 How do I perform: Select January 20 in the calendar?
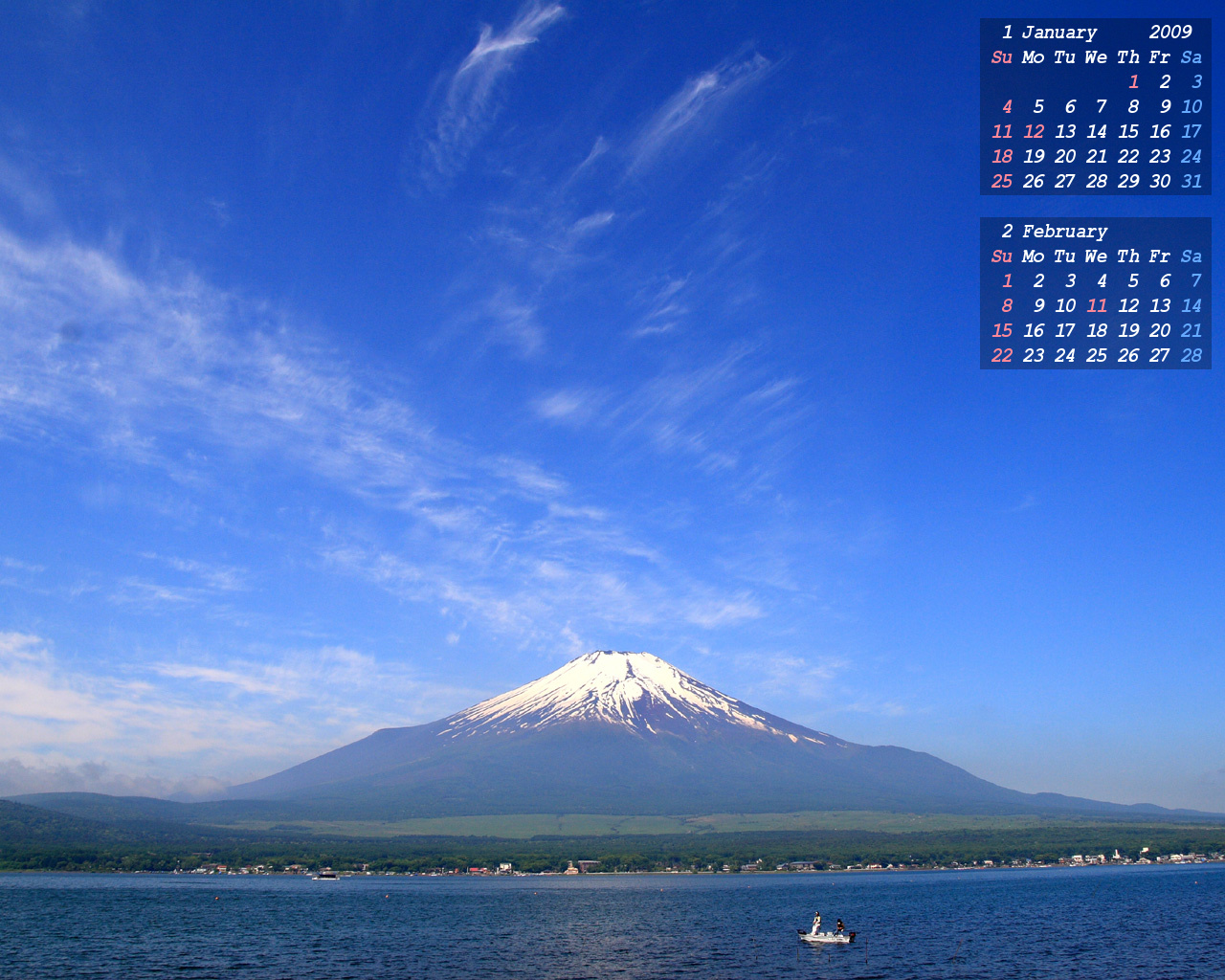1065,157
